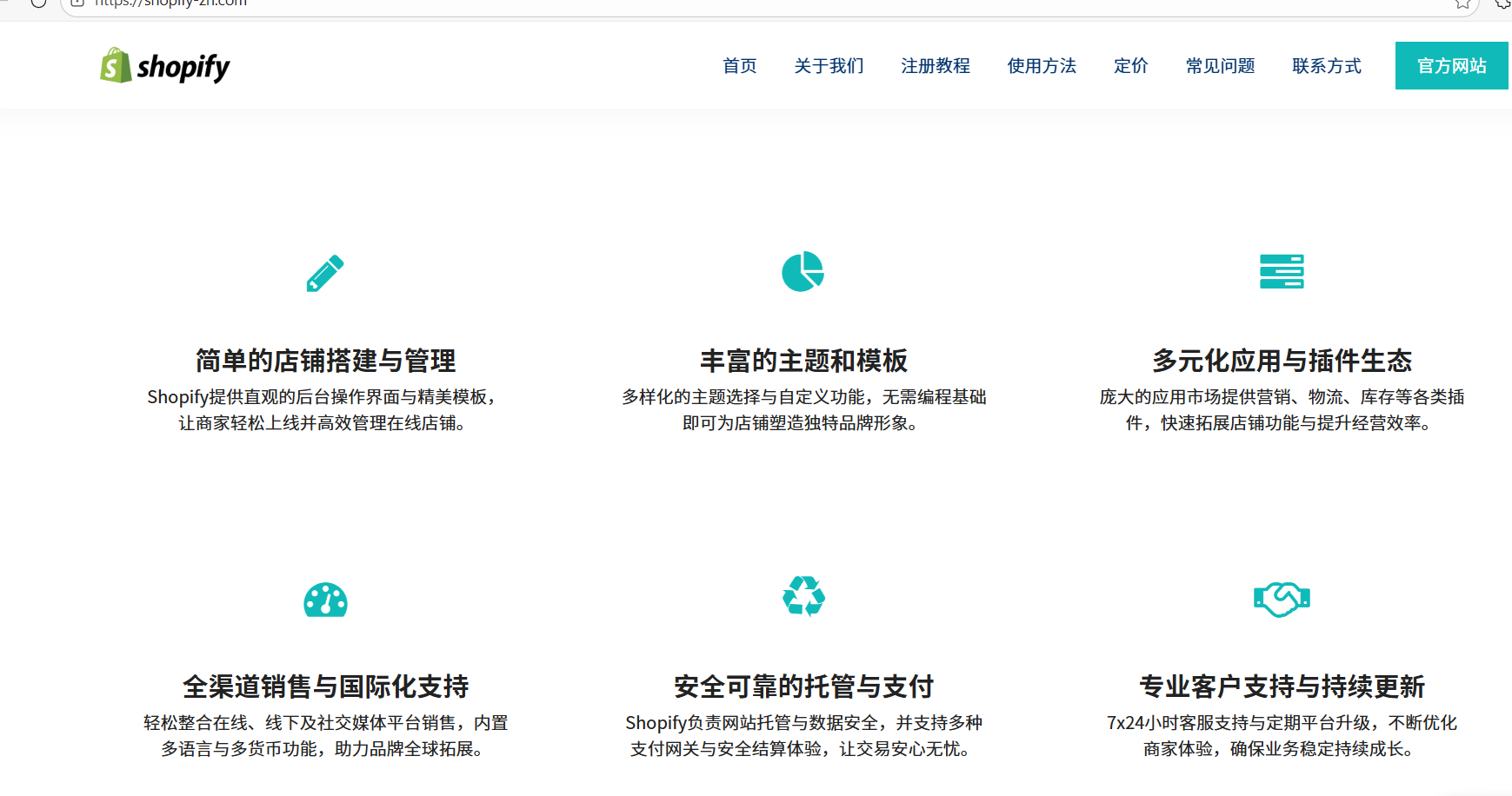The width and height of the screenshot is (1512, 796).
Task: Click the speedometer gauge icon
Action: (x=325, y=600)
